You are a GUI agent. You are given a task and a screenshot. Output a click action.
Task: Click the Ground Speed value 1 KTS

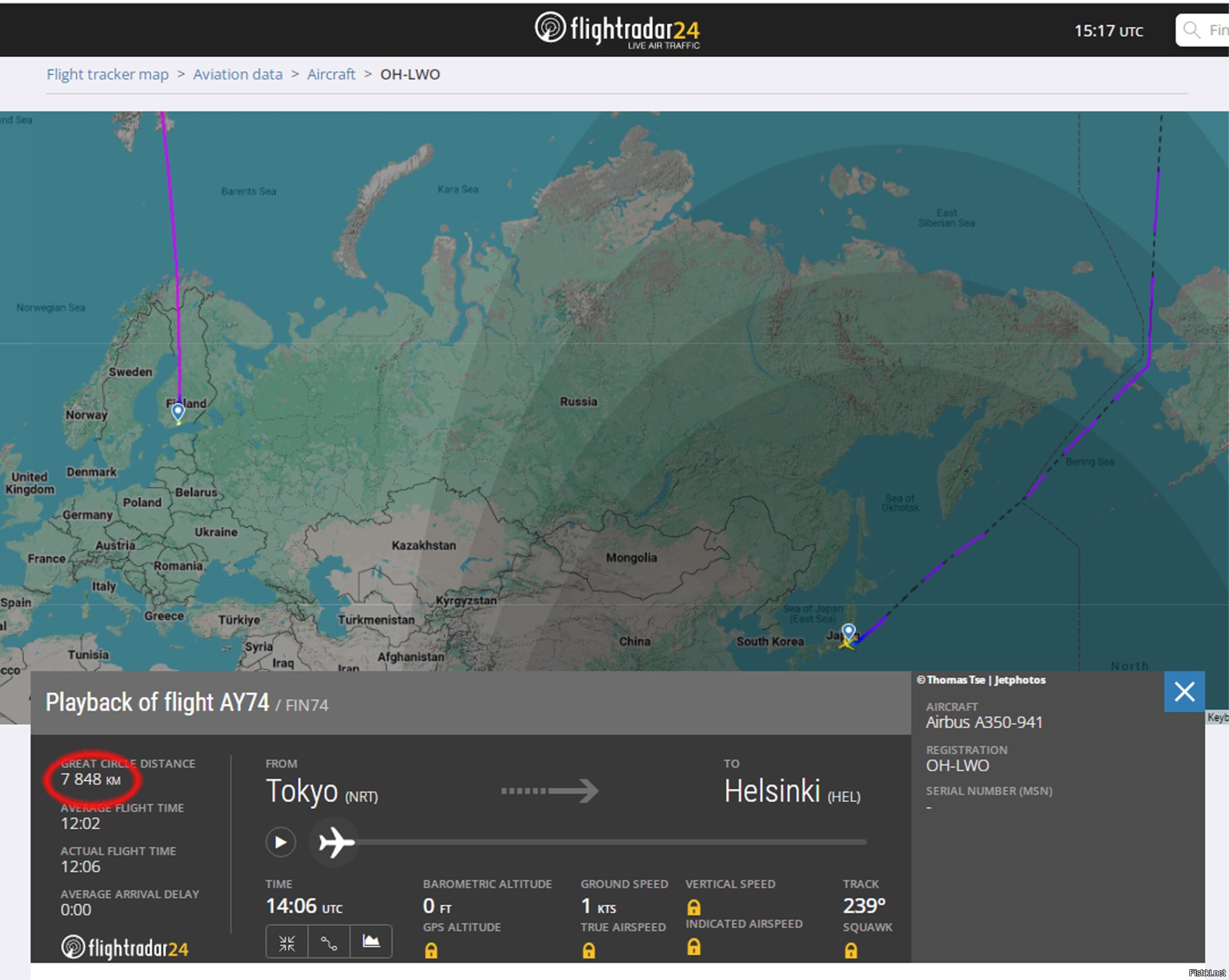pyautogui.click(x=598, y=906)
